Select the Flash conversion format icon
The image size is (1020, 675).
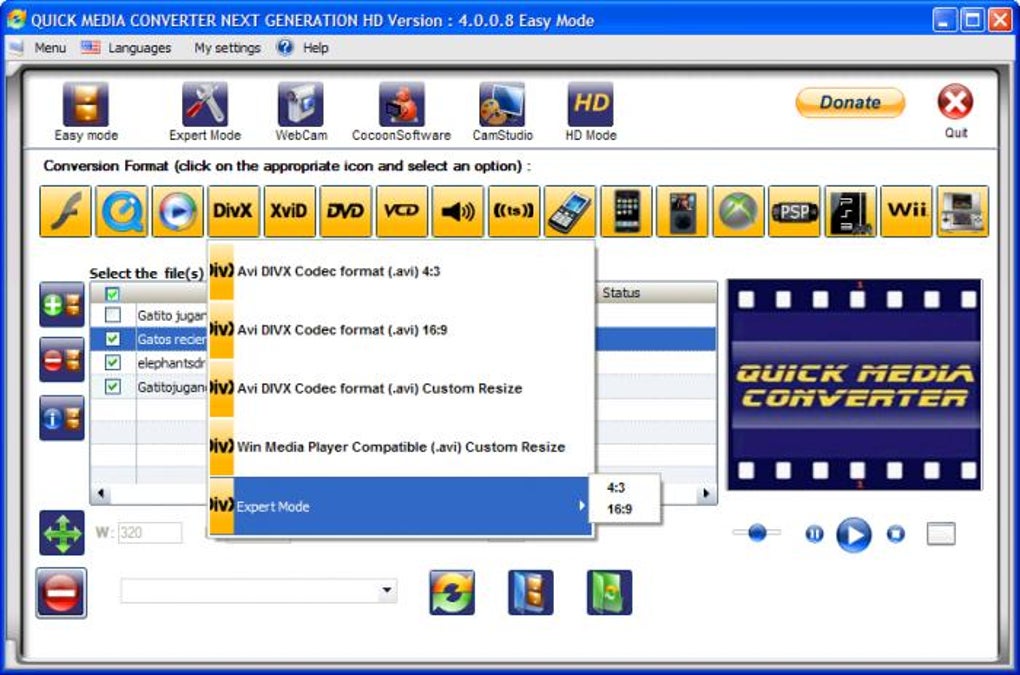click(65, 211)
